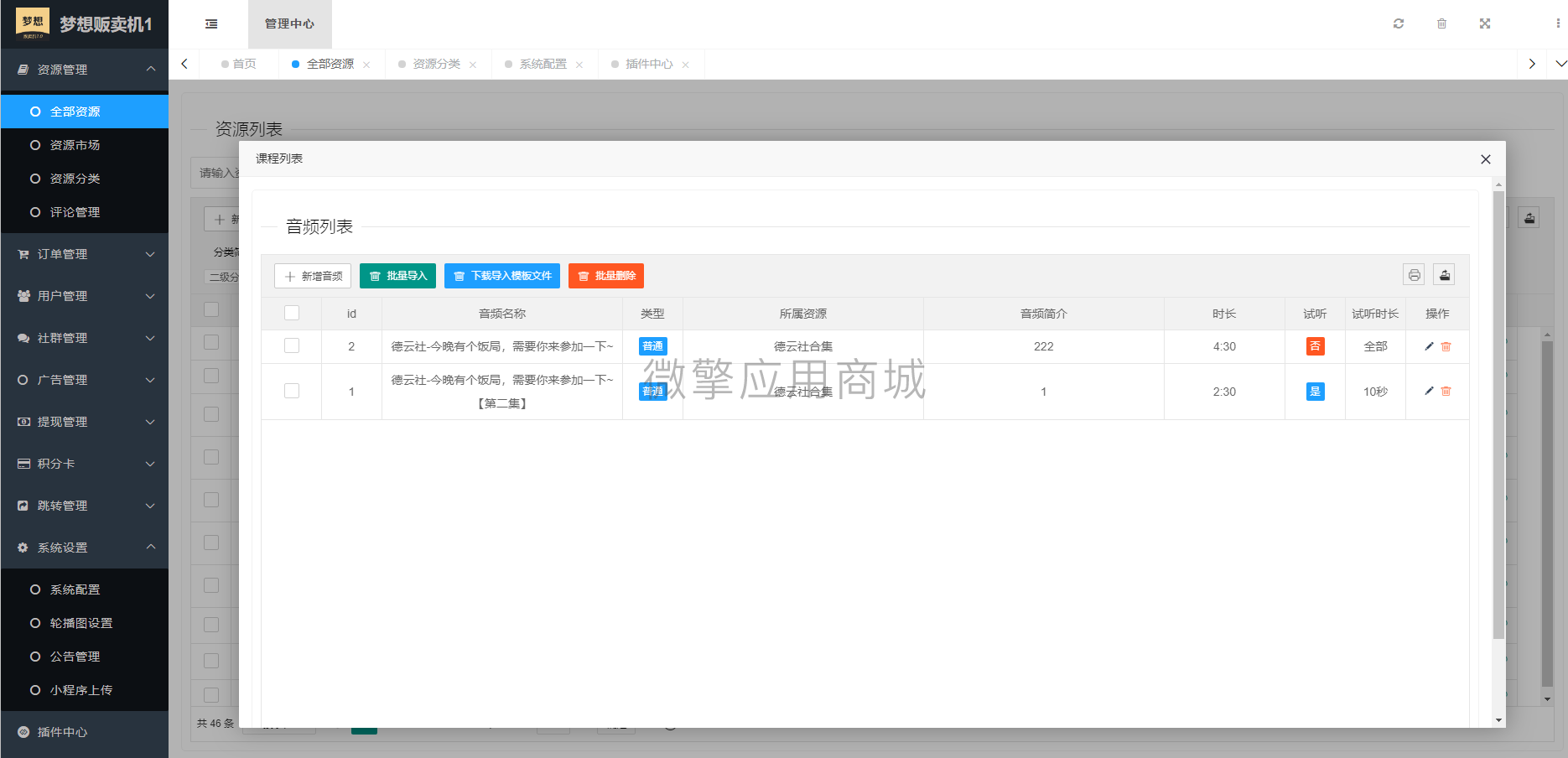Image resolution: width=1568 pixels, height=758 pixels.
Task: Expand the 订单管理 sidebar menu
Action: pos(84,254)
